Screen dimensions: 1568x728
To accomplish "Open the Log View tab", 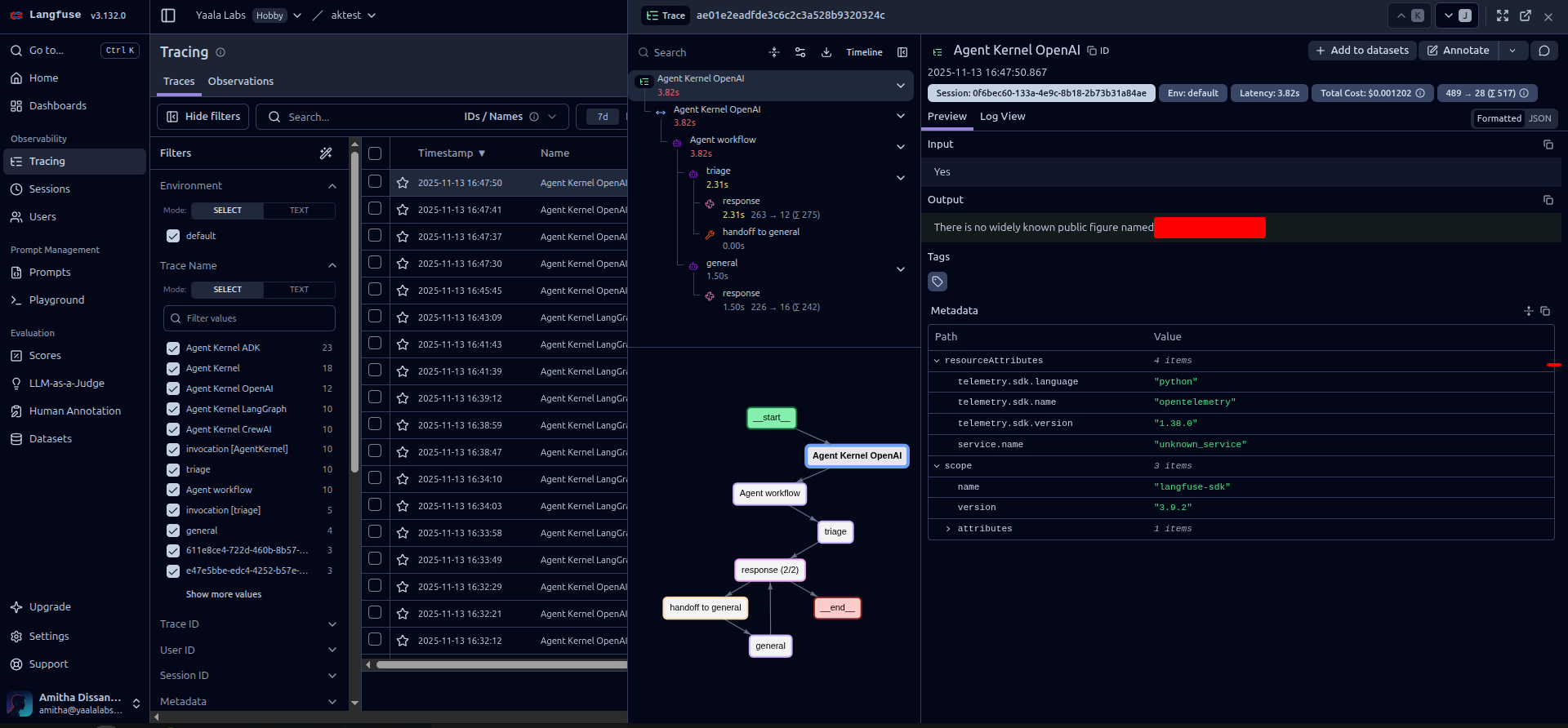I will point(1002,117).
